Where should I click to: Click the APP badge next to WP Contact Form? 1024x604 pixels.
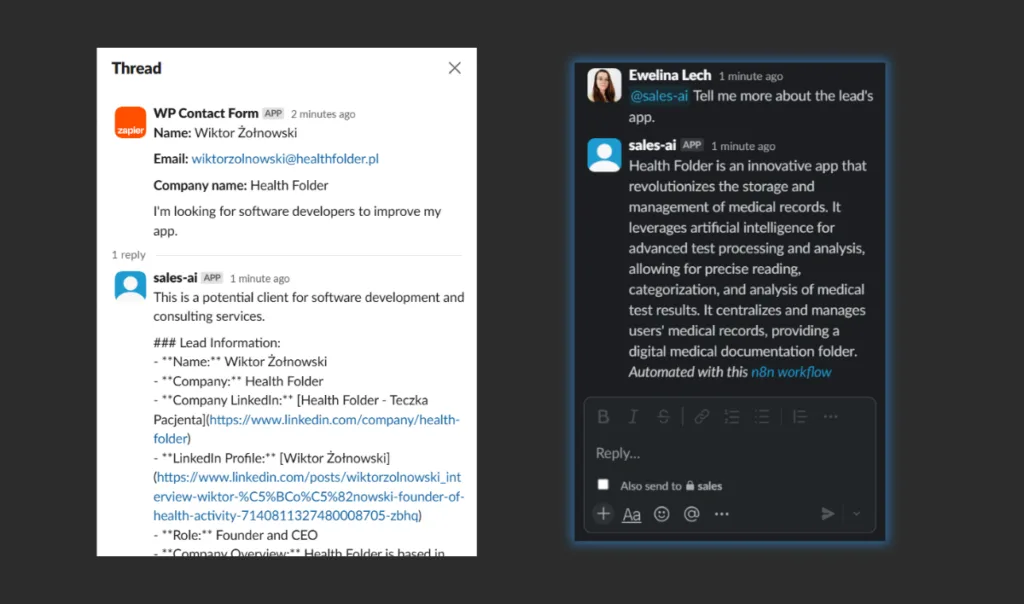tap(273, 114)
